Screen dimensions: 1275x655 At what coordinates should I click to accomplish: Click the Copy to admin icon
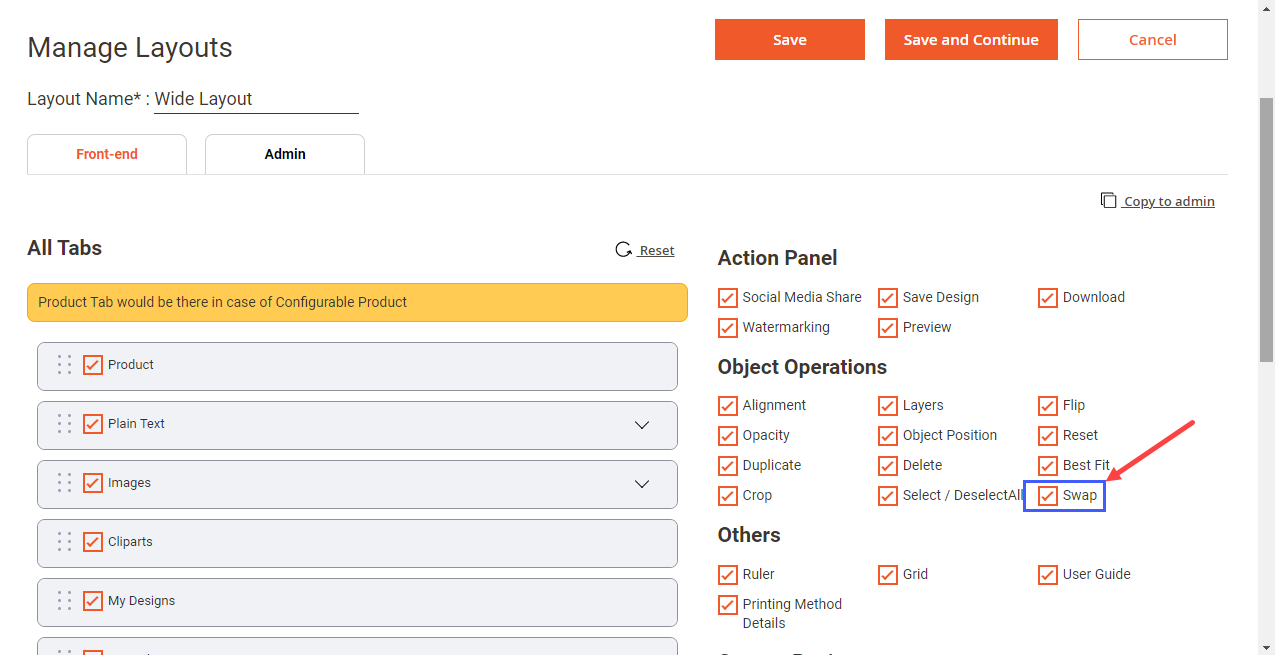point(1108,200)
